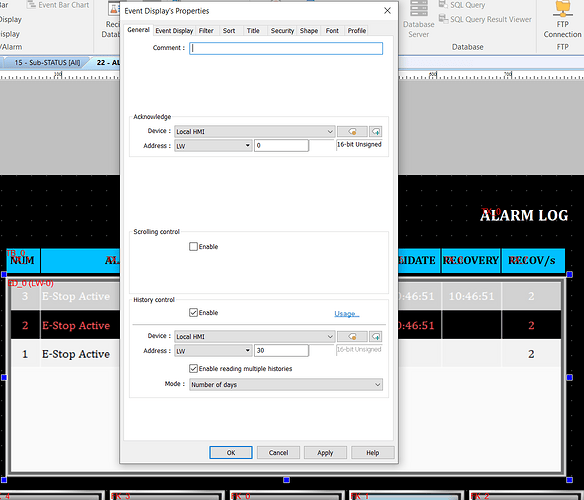Open the Usage link
This screenshot has width=584, height=500.
(x=346, y=314)
